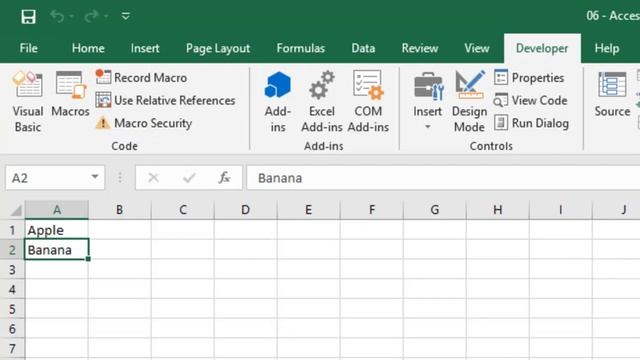
Task: Toggle Use Relative References
Action: pyautogui.click(x=165, y=100)
